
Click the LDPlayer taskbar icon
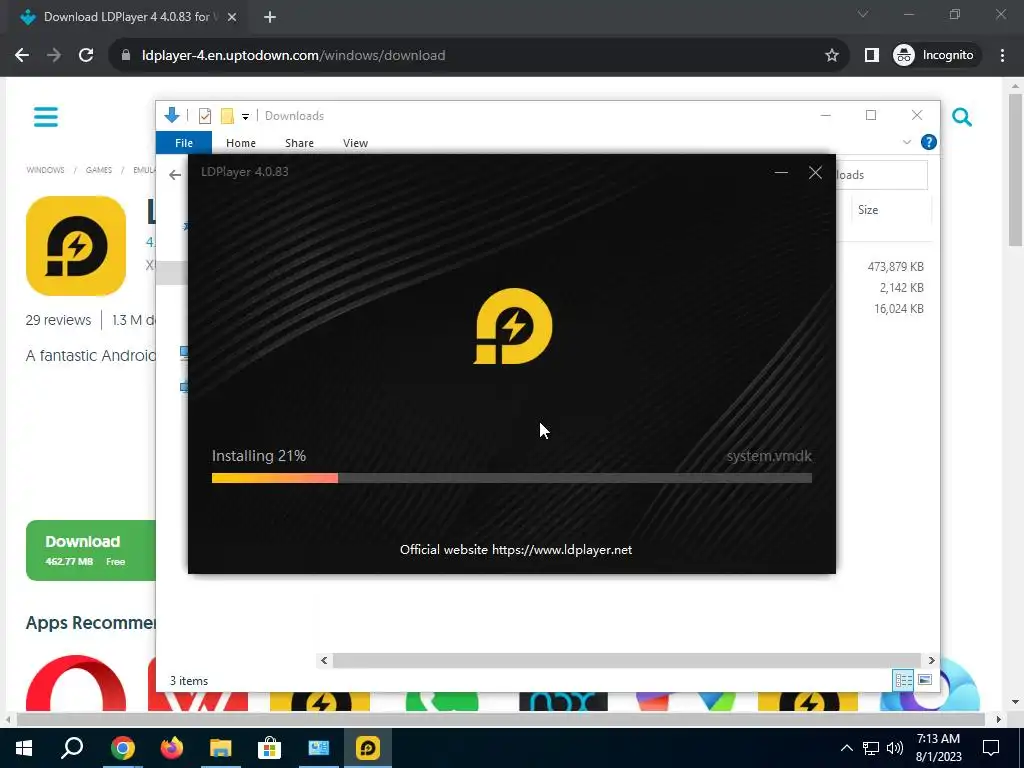click(368, 748)
